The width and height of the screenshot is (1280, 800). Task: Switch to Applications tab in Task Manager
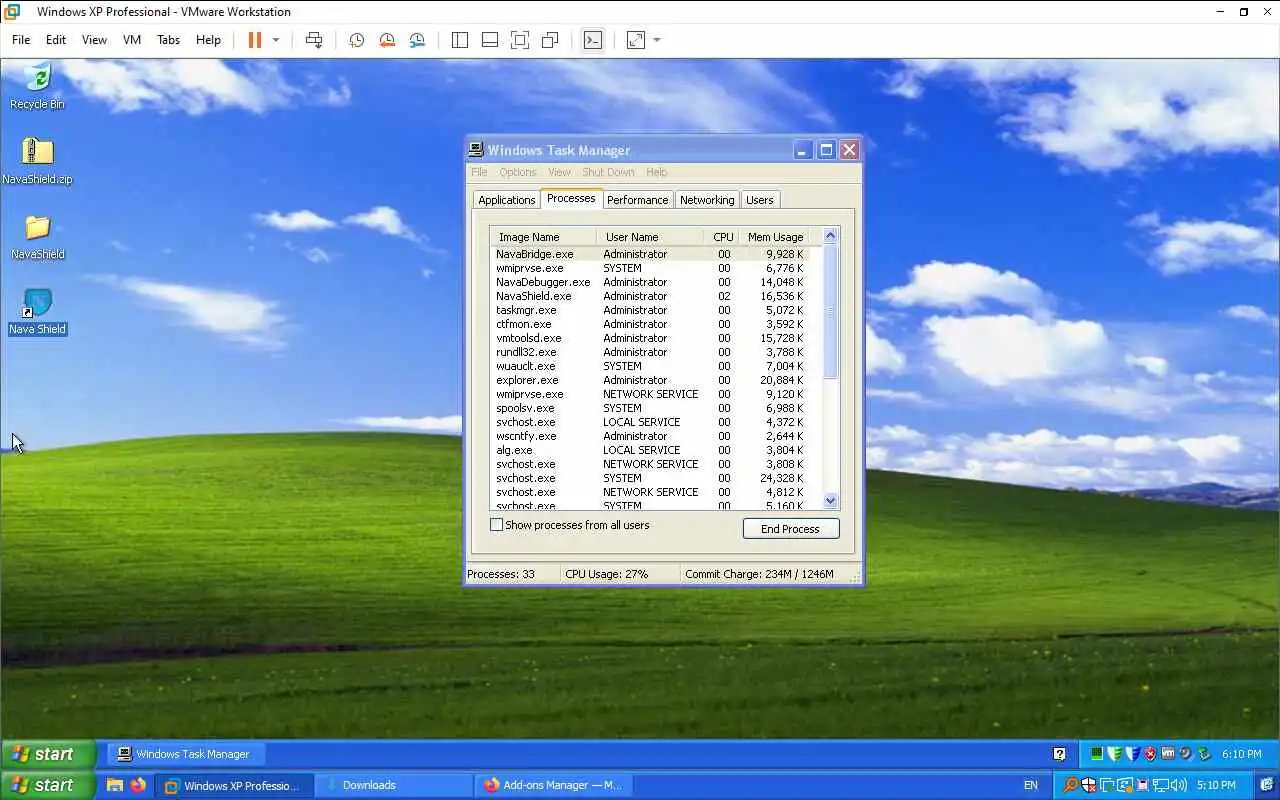[x=507, y=200]
